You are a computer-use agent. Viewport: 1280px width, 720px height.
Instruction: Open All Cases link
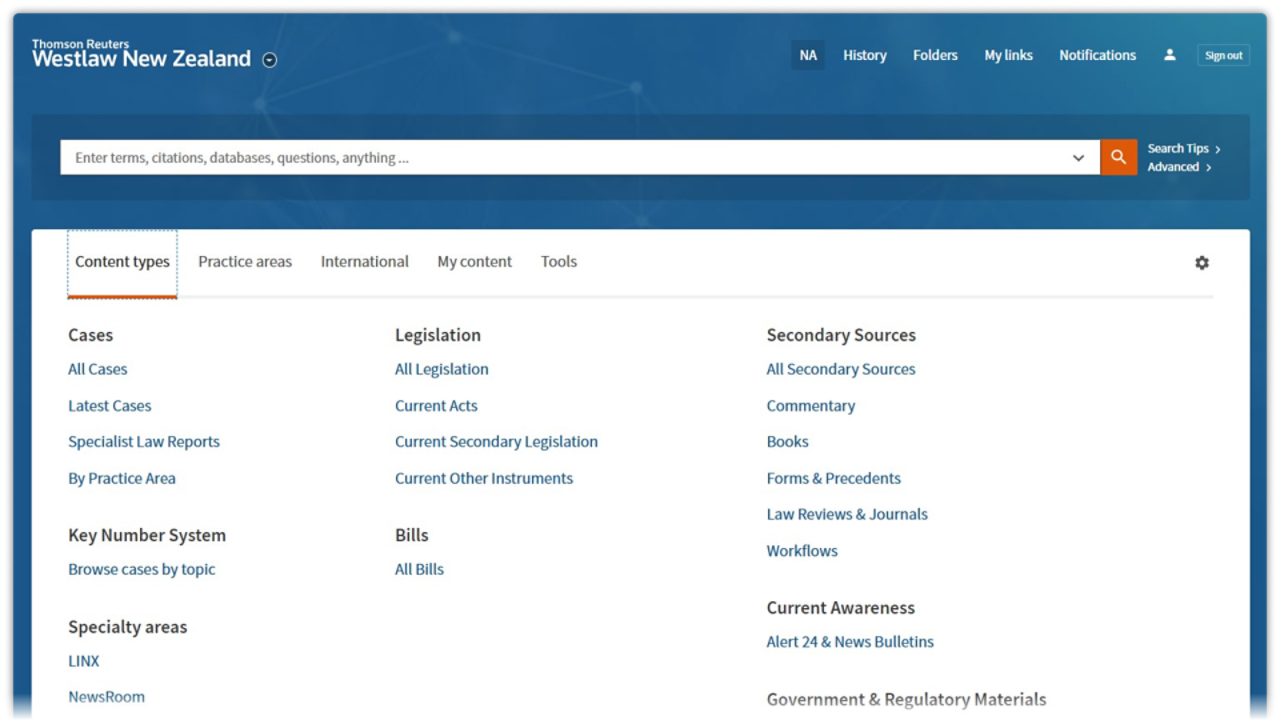coord(98,369)
